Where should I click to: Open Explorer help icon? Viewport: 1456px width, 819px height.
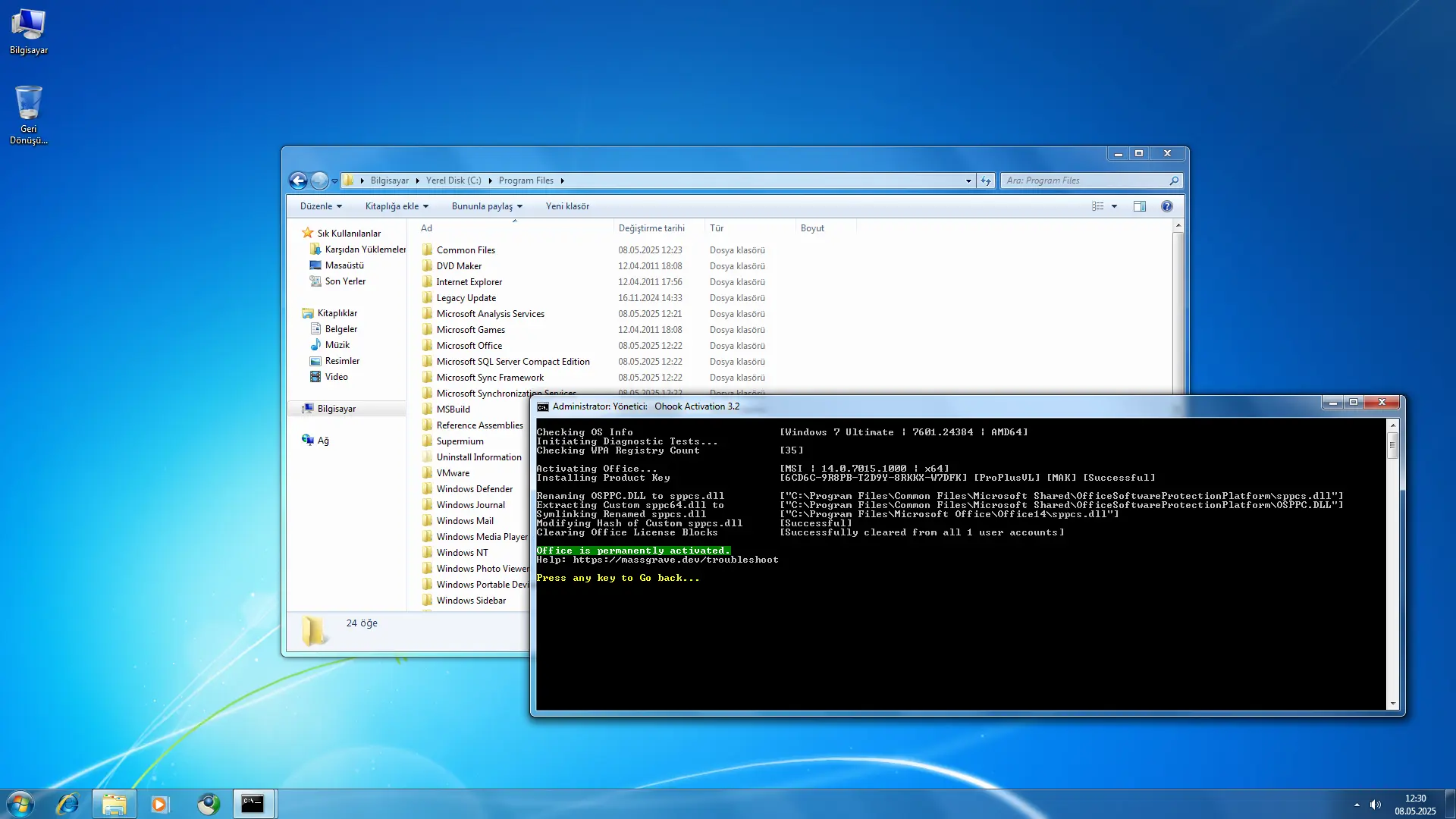pyautogui.click(x=1166, y=206)
